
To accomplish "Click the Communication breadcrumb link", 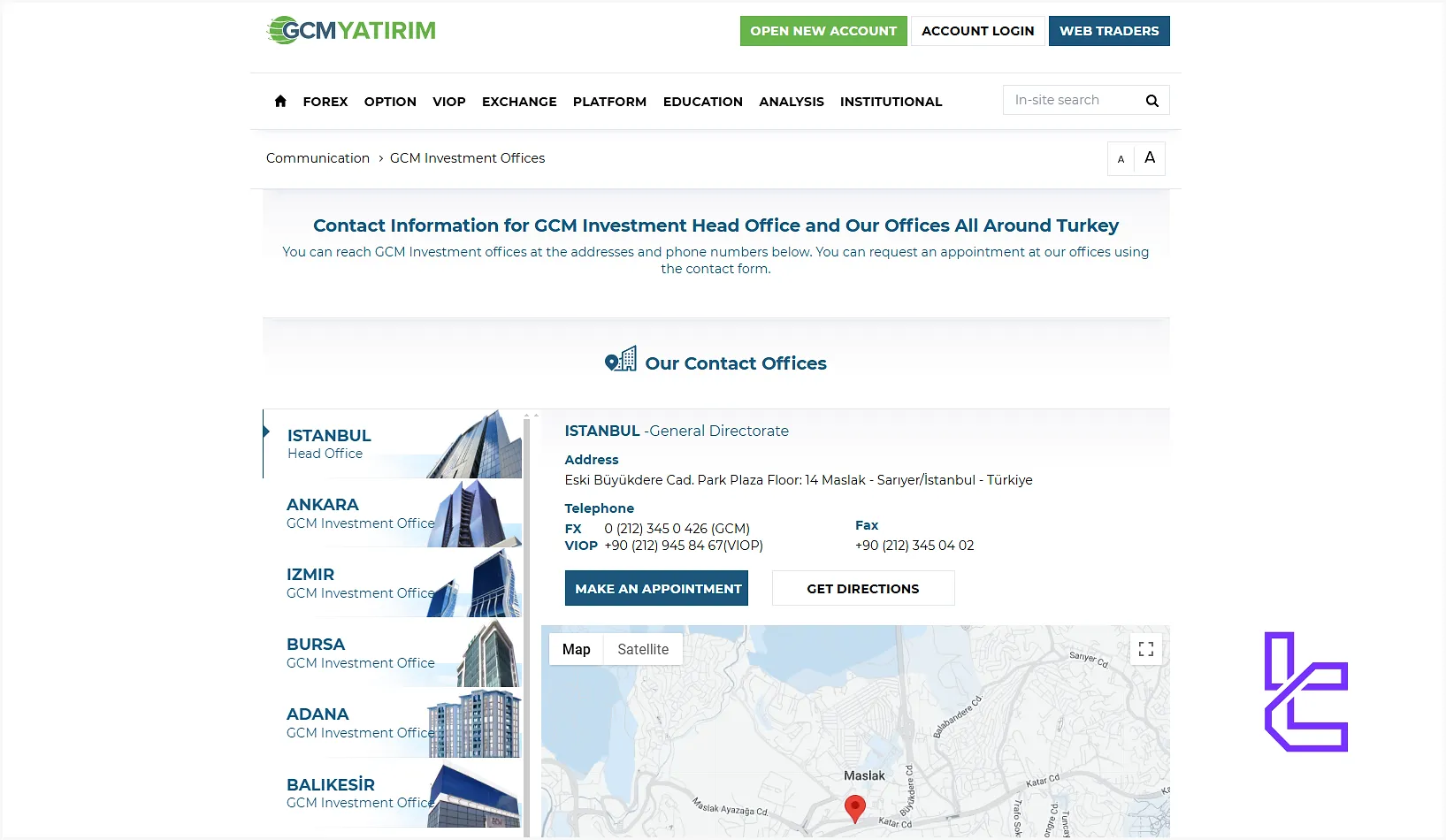I will point(318,158).
